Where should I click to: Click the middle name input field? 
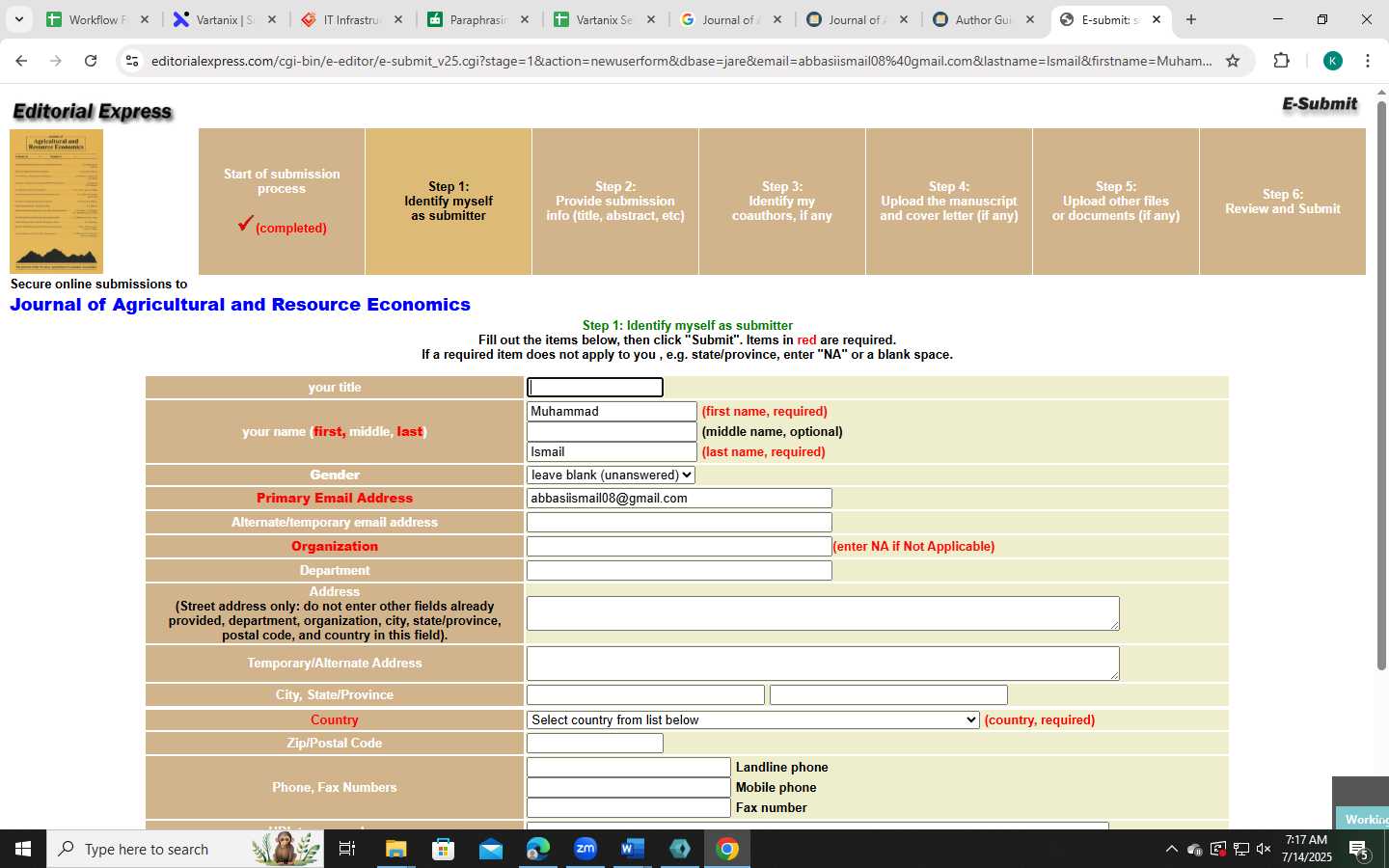tap(612, 431)
